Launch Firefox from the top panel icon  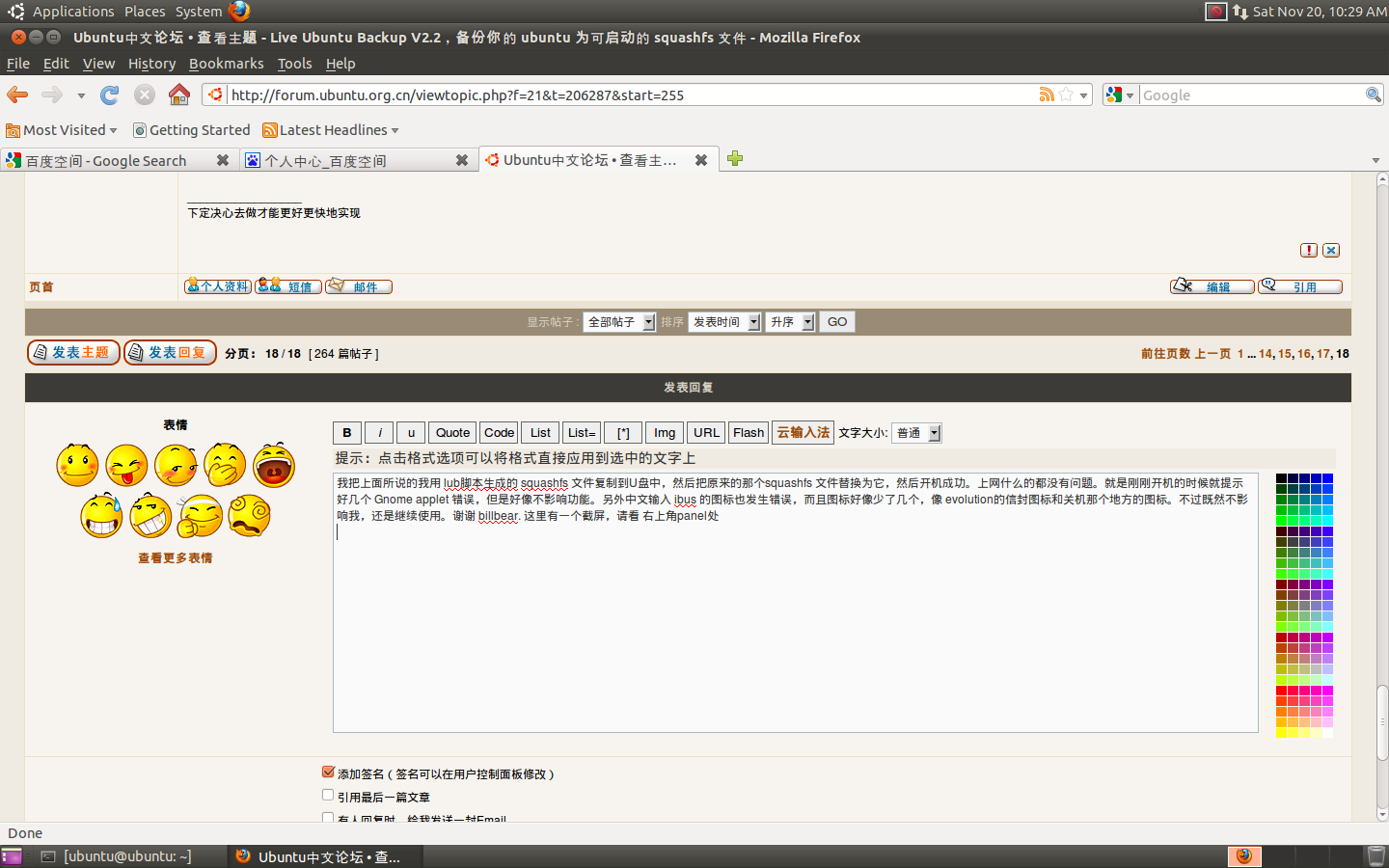240,11
